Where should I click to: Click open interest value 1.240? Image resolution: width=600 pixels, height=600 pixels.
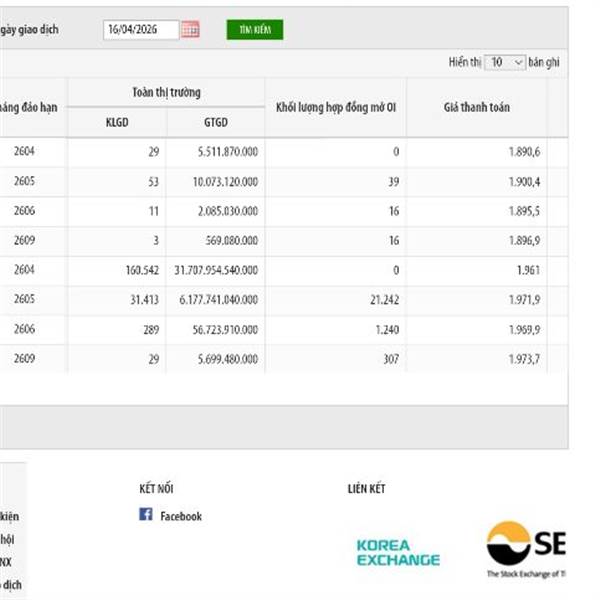pos(387,329)
